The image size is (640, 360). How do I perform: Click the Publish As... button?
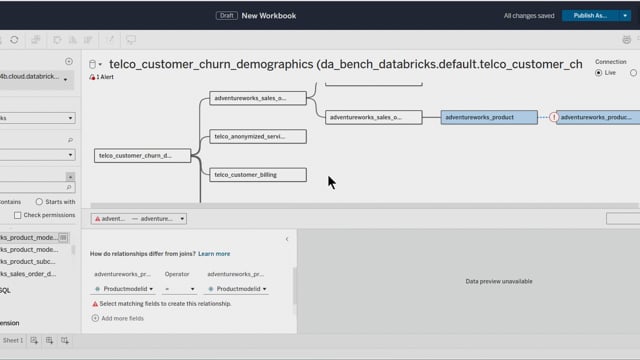coord(590,16)
